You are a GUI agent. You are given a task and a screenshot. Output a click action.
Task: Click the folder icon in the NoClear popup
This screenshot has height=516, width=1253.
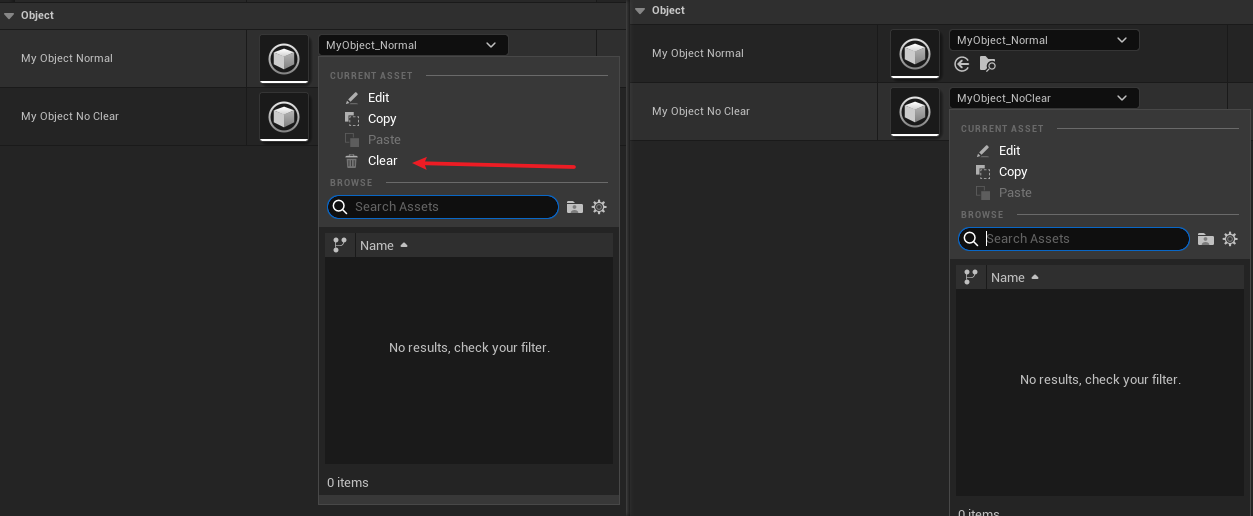(1205, 239)
